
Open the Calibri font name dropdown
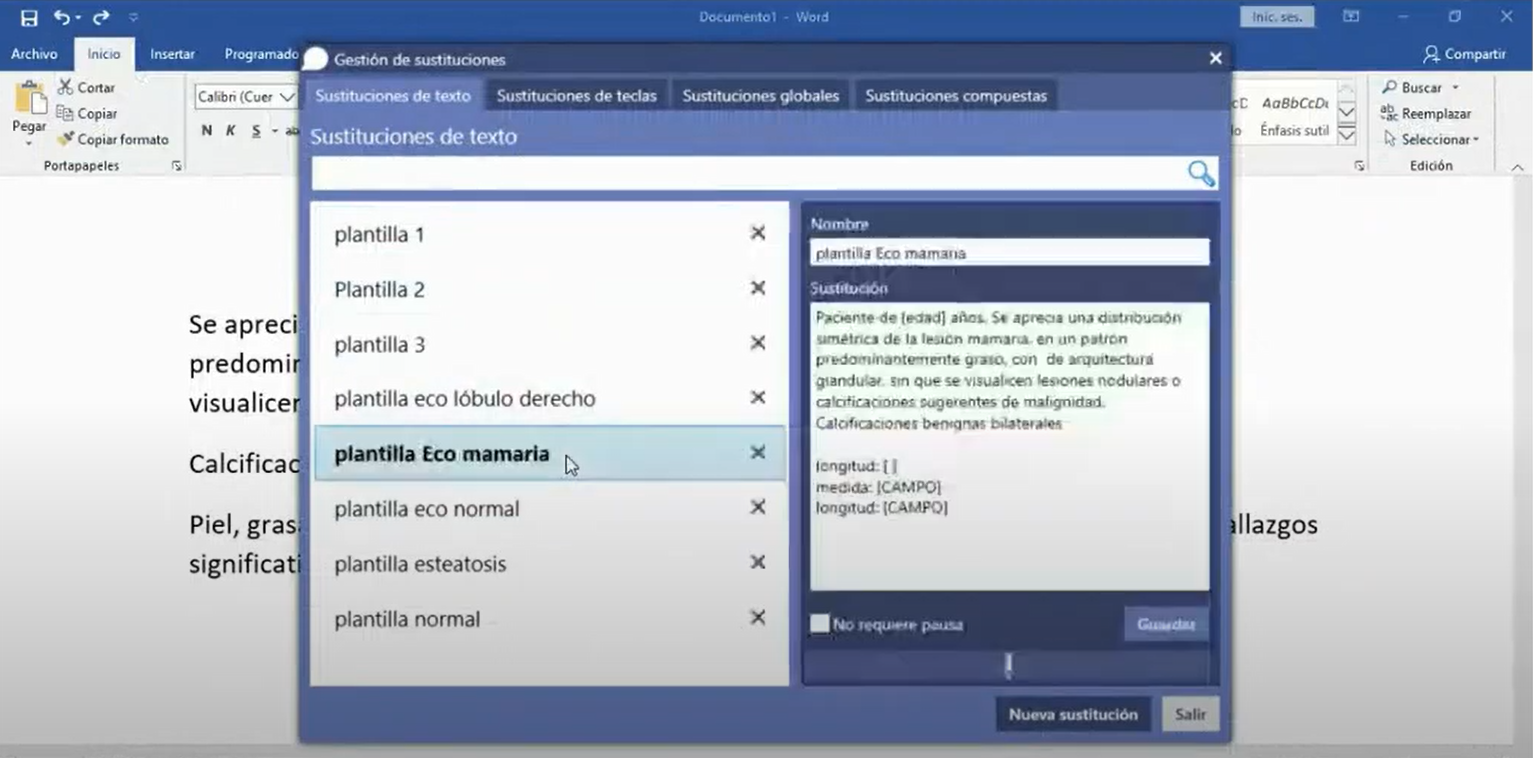[x=288, y=97]
